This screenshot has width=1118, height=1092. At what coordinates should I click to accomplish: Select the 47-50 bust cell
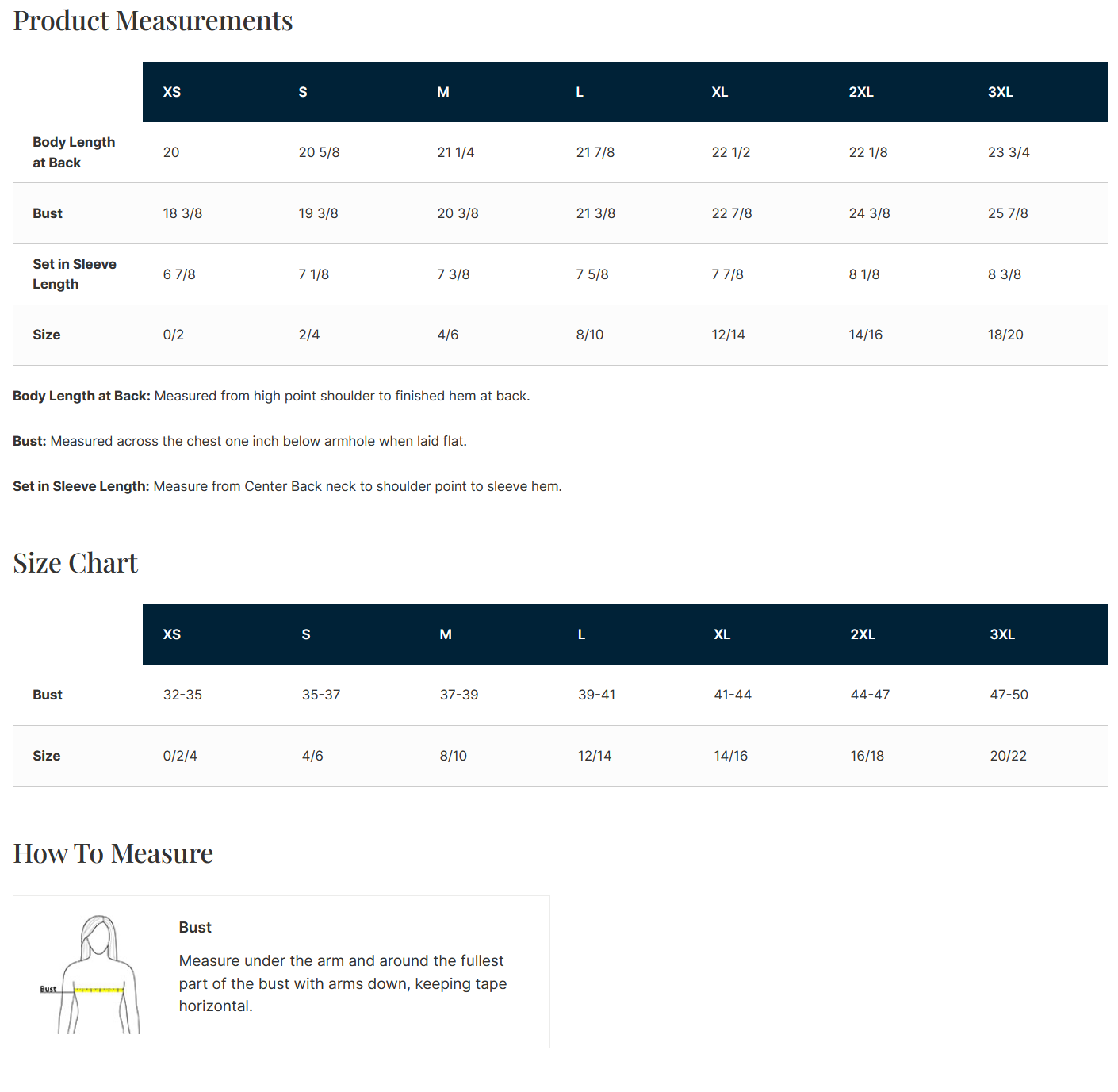coord(1009,695)
